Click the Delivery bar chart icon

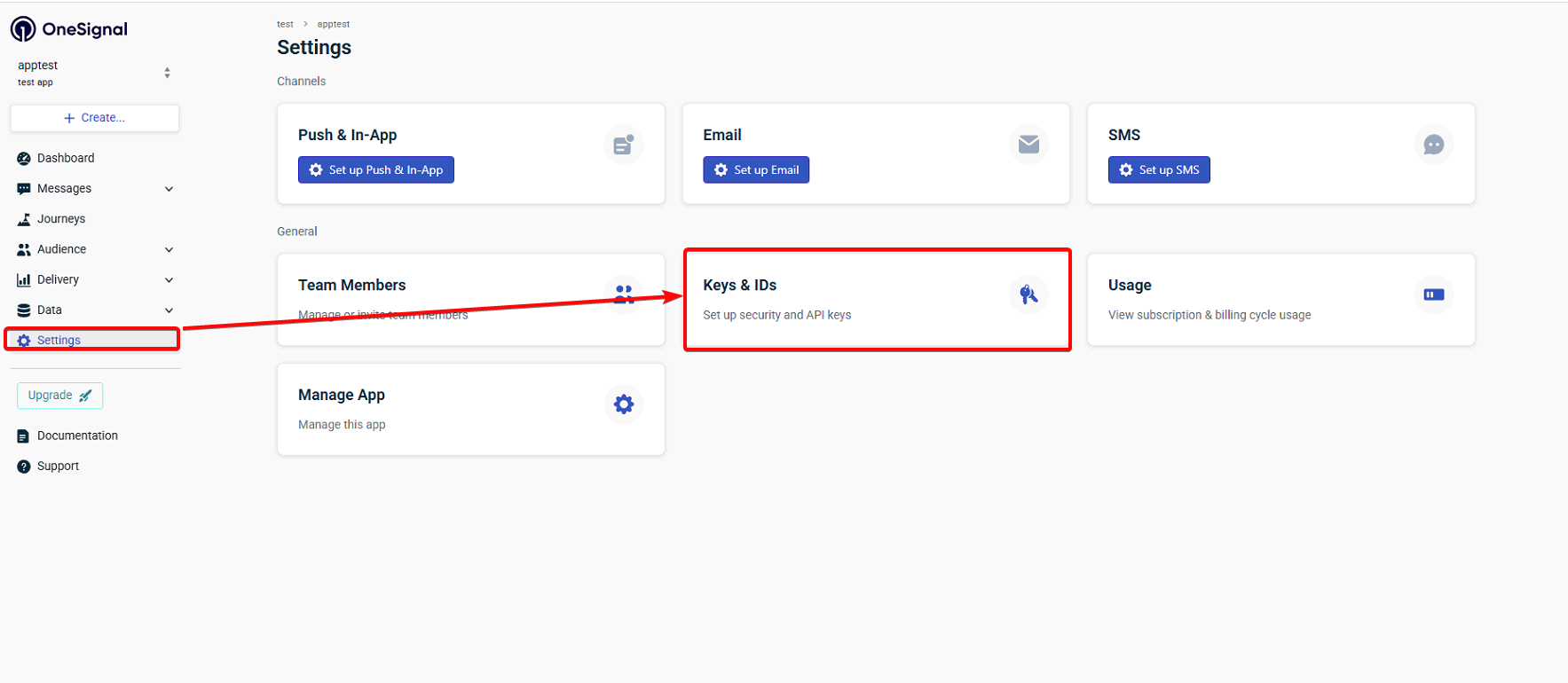point(24,280)
